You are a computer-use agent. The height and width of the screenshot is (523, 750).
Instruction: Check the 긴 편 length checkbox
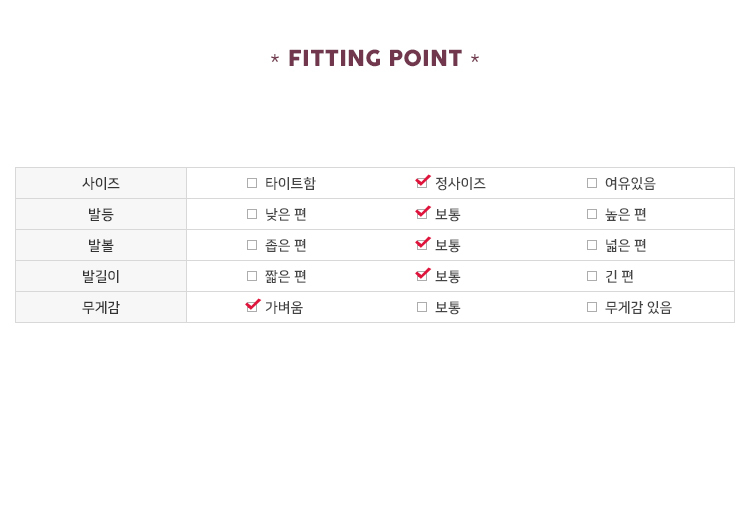click(x=592, y=276)
